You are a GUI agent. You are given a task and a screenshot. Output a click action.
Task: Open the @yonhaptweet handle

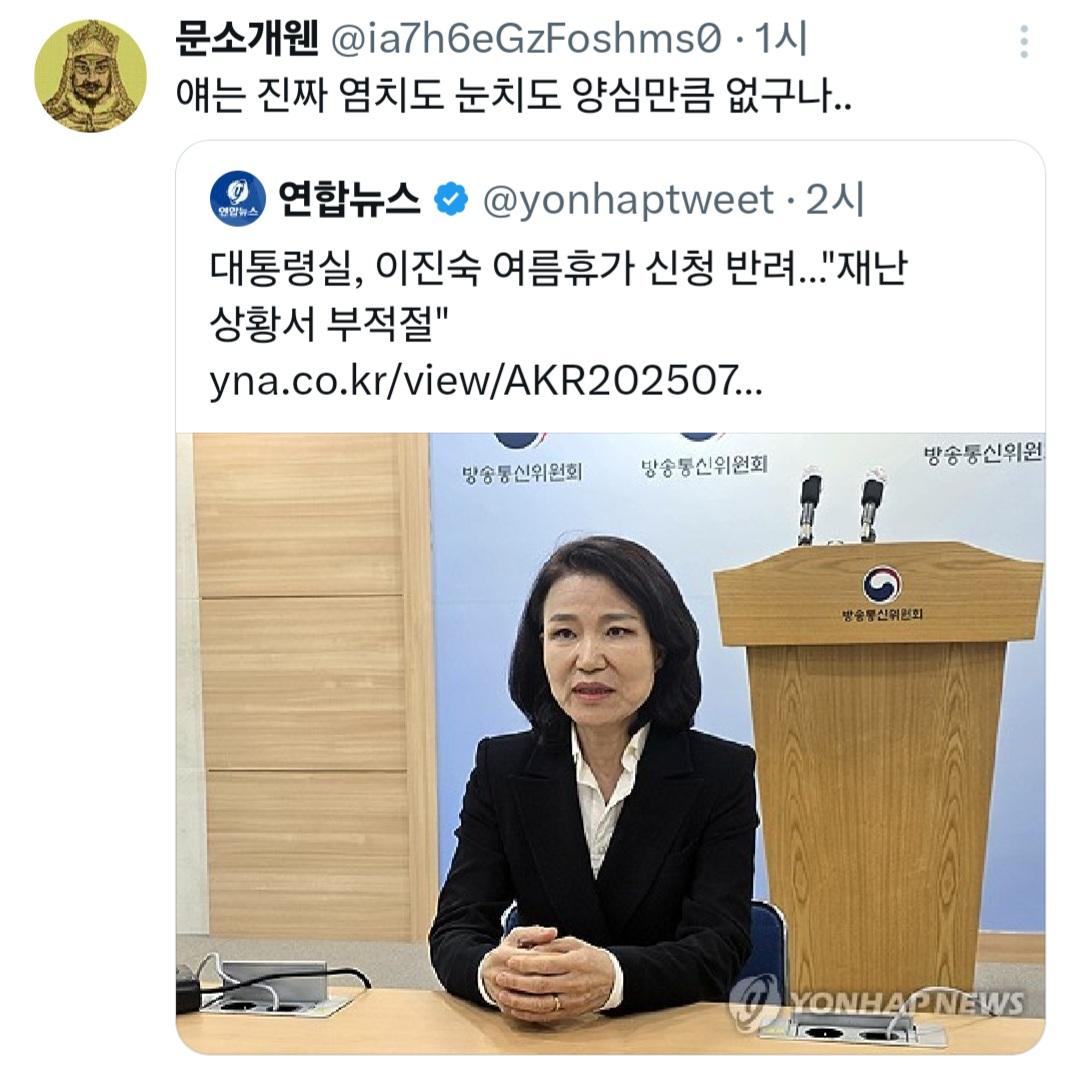point(628,200)
